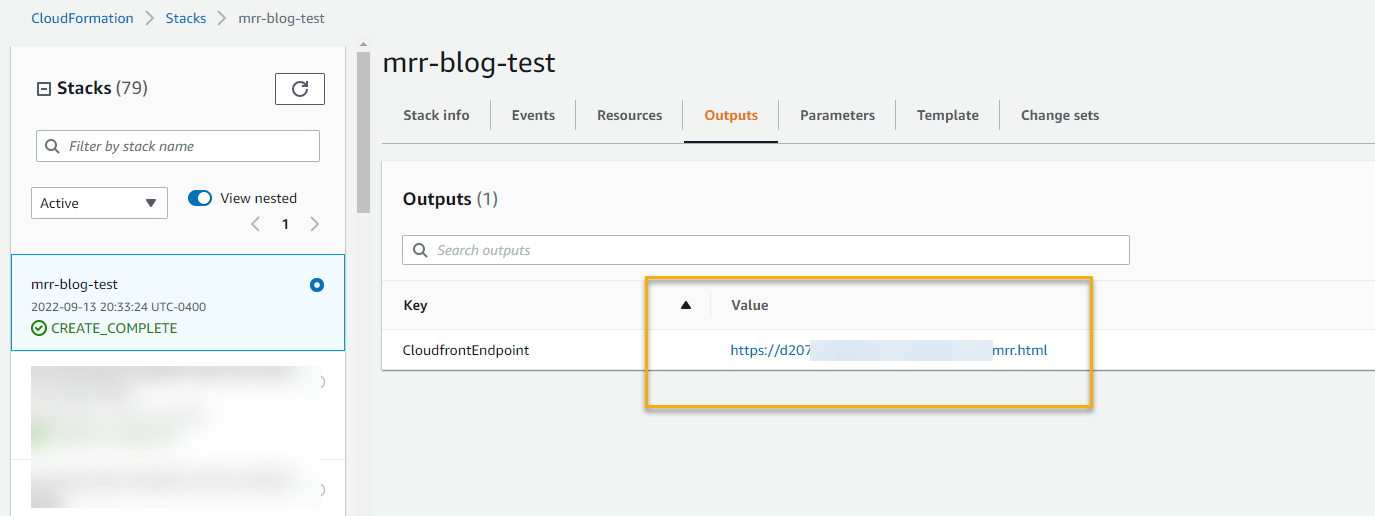1375x516 pixels.
Task: Select the mrr-blog-test radio button
Action: coord(317,285)
